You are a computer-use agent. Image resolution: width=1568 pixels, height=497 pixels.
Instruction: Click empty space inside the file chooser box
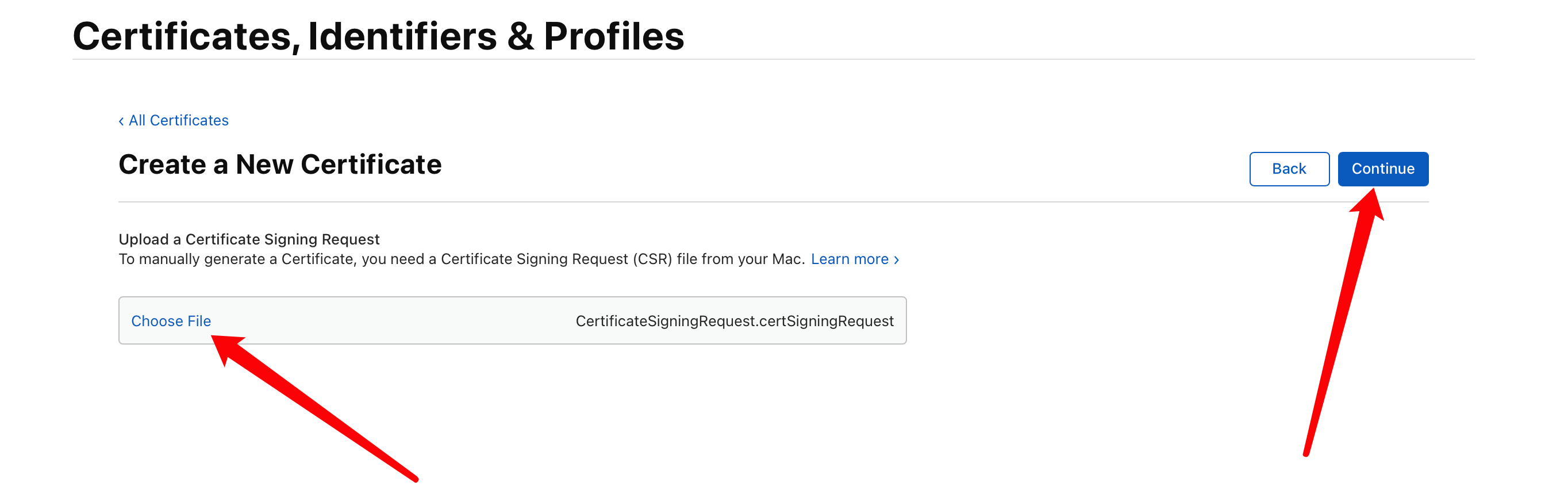390,321
